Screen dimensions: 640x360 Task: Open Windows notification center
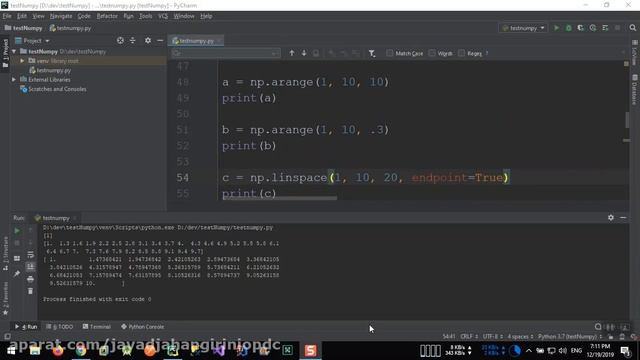pos(625,350)
